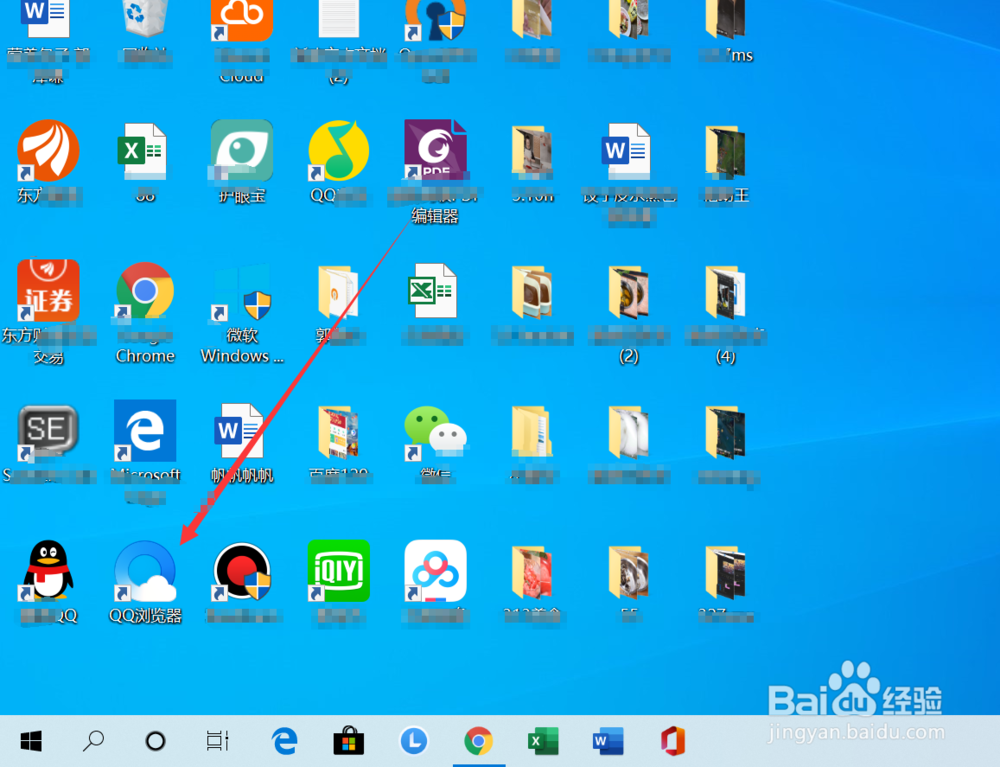Screen dimensions: 1000x767
Task: Open the blue clock app on taskbar
Action: [x=414, y=741]
